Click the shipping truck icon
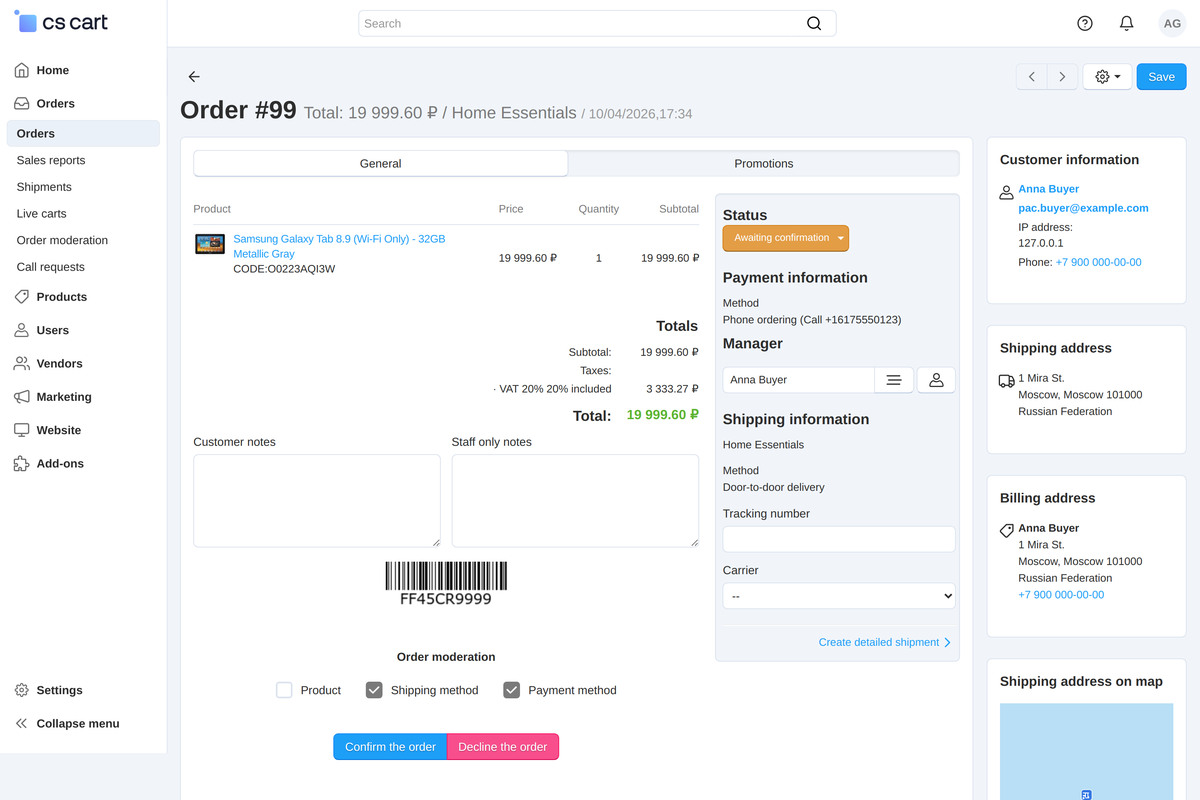Screen dimensions: 1200x800 pos(1006,381)
